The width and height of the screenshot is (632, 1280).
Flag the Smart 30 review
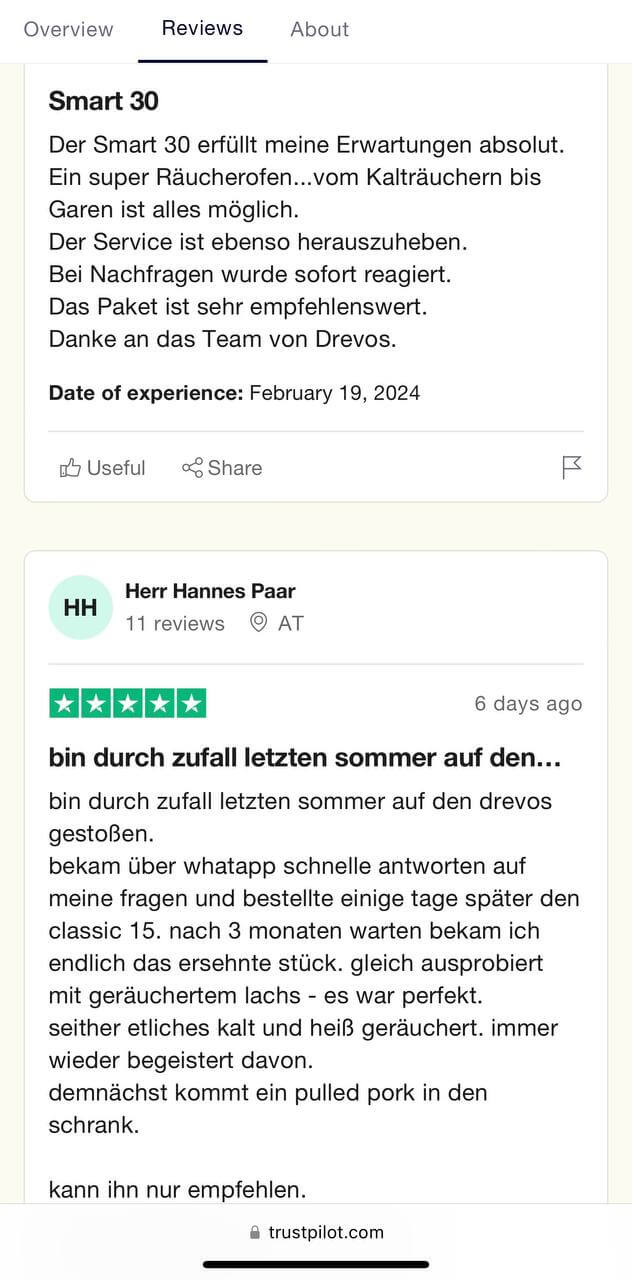572,467
